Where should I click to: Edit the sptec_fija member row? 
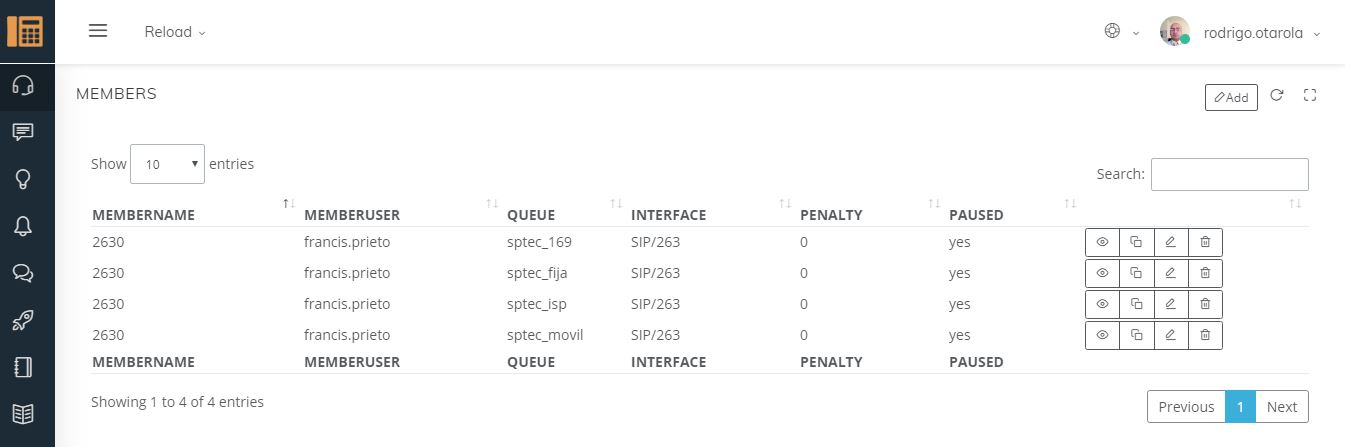[x=1171, y=274]
